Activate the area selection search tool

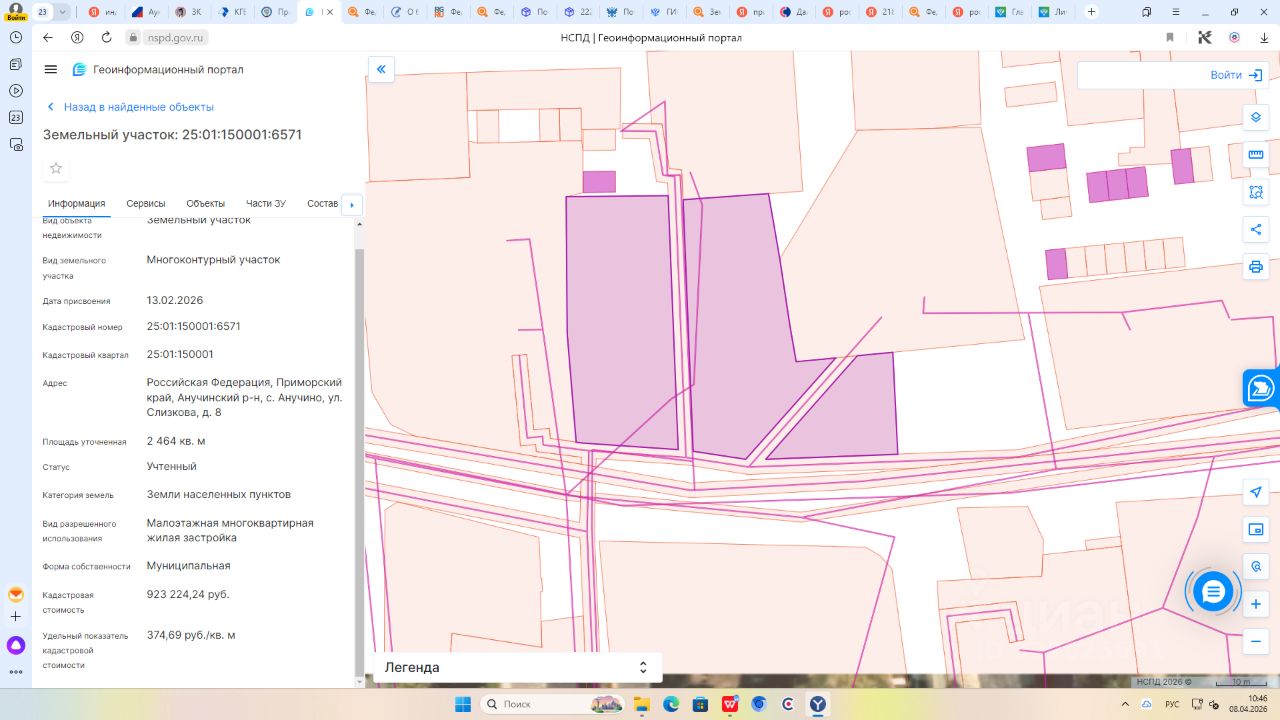pyautogui.click(x=1256, y=192)
